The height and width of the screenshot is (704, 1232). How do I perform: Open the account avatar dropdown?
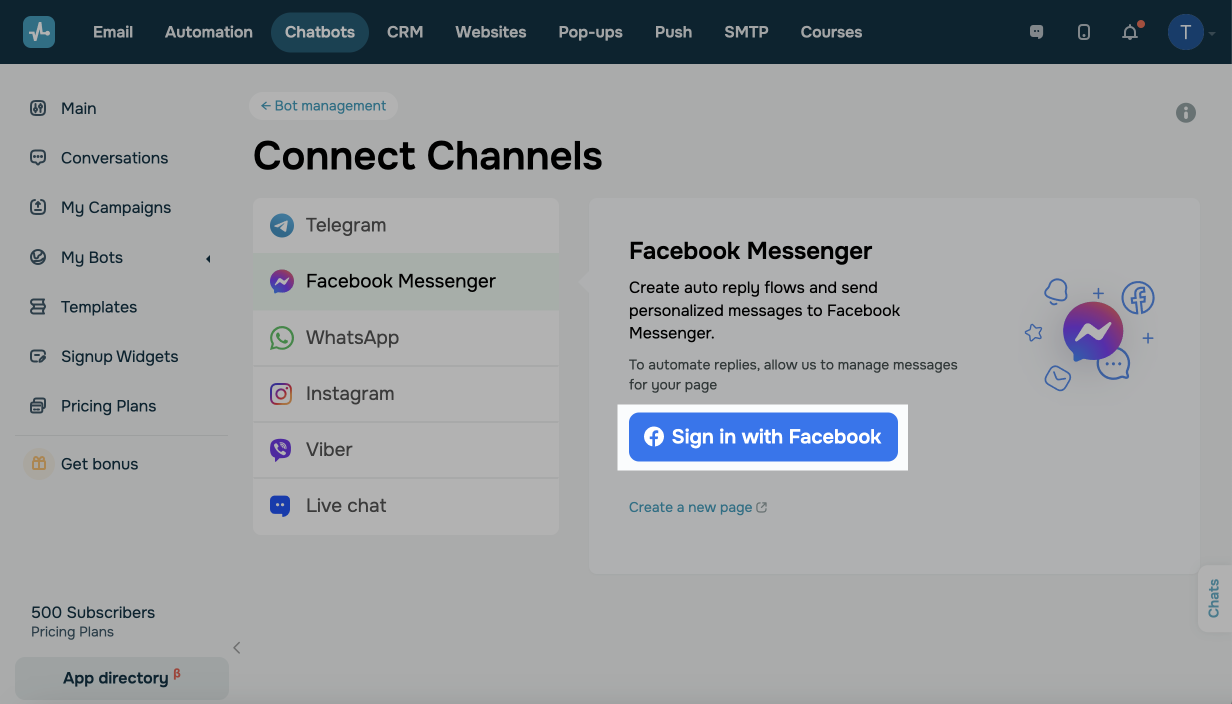click(x=1185, y=32)
